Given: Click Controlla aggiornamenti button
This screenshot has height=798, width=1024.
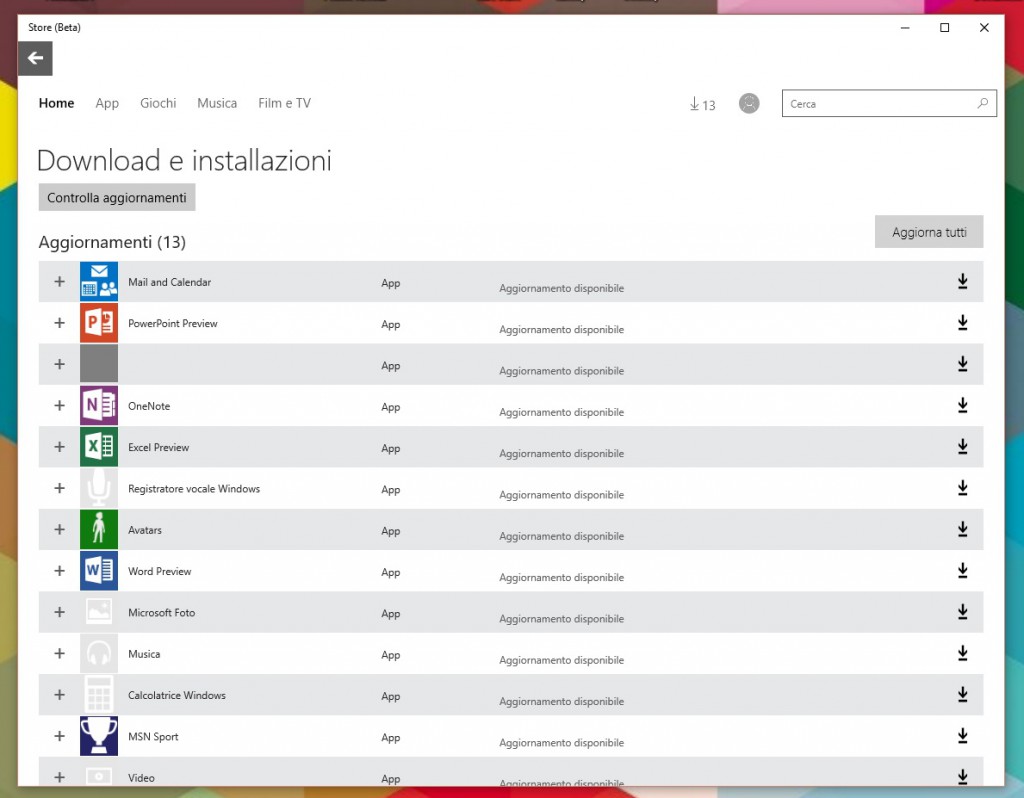Looking at the screenshot, I should click(117, 197).
